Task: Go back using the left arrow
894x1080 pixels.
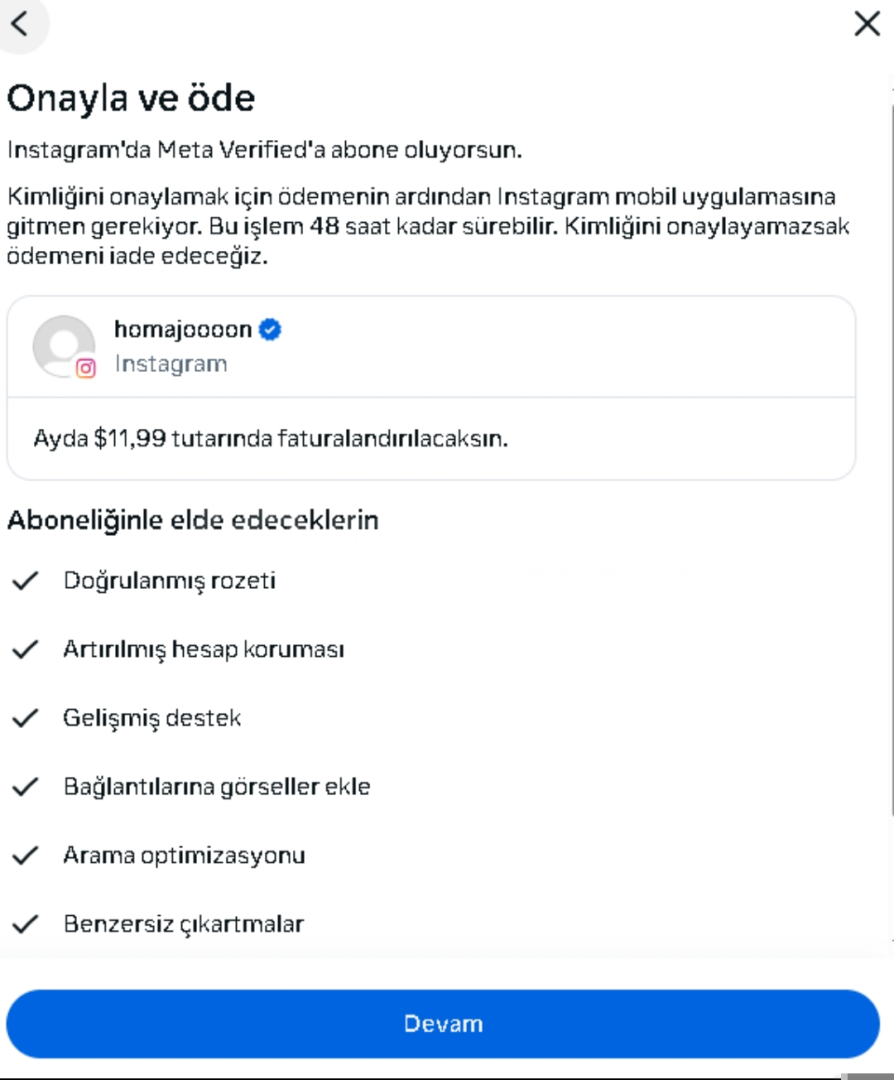Action: tap(20, 23)
